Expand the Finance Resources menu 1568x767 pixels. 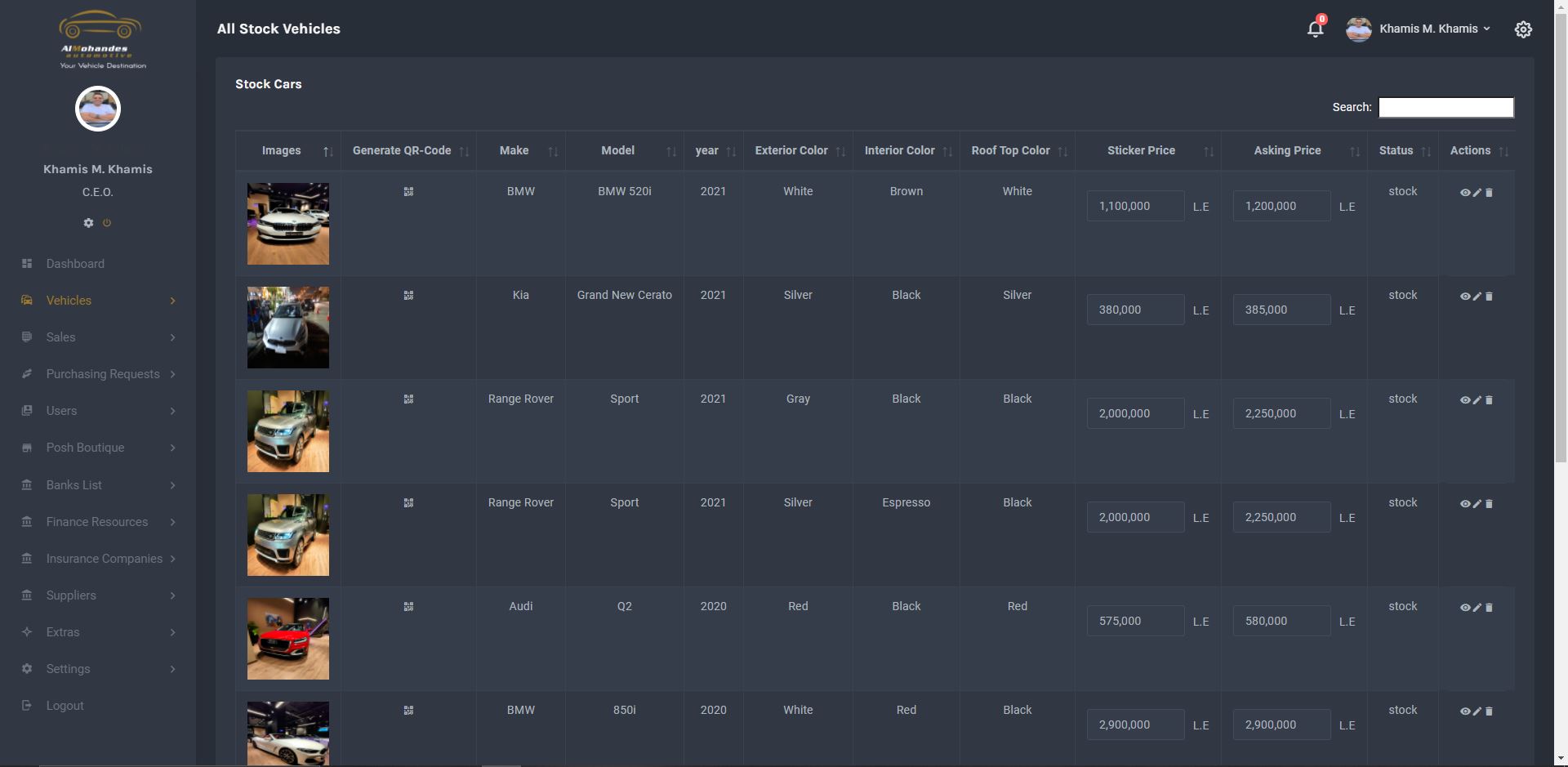pos(98,522)
